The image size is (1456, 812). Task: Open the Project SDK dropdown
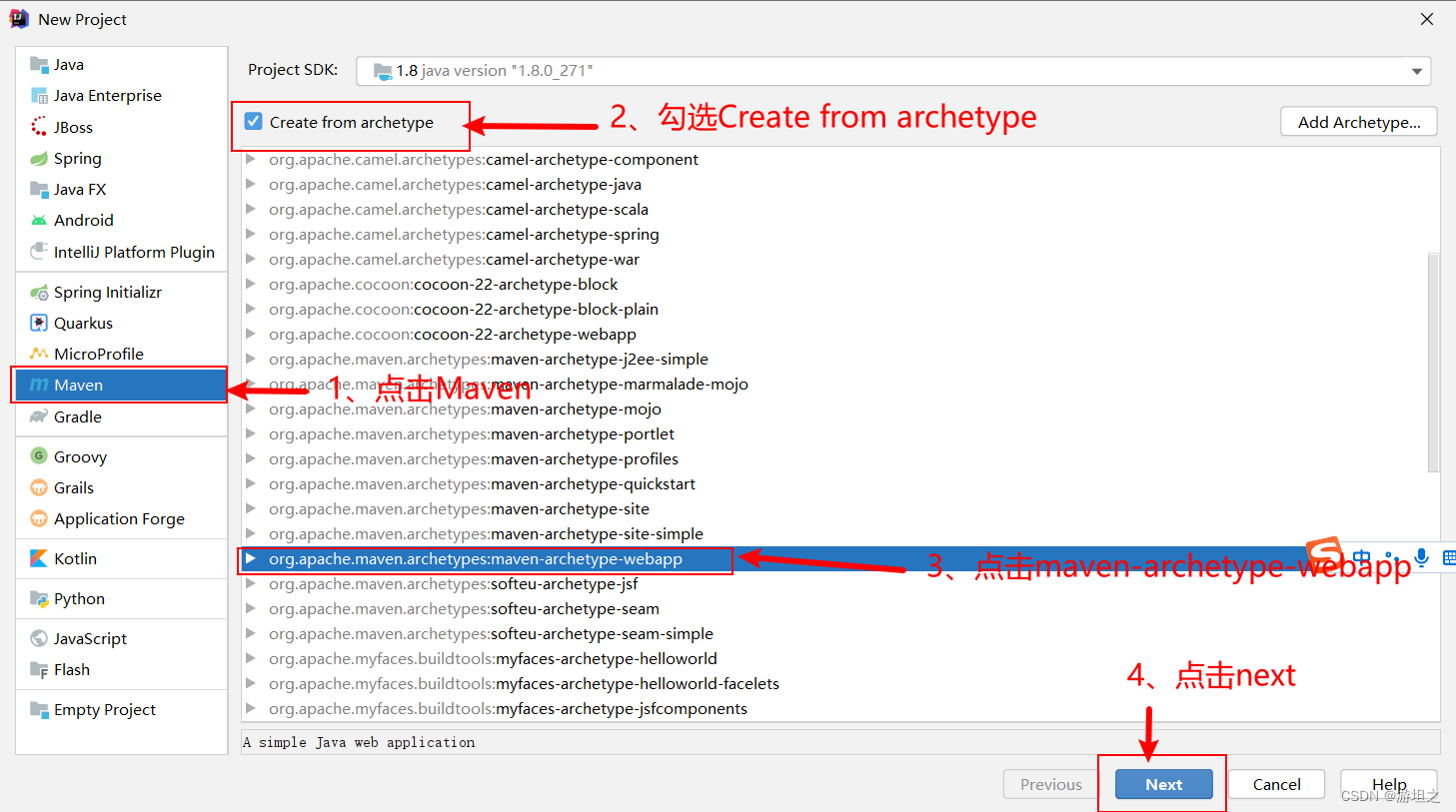1416,71
